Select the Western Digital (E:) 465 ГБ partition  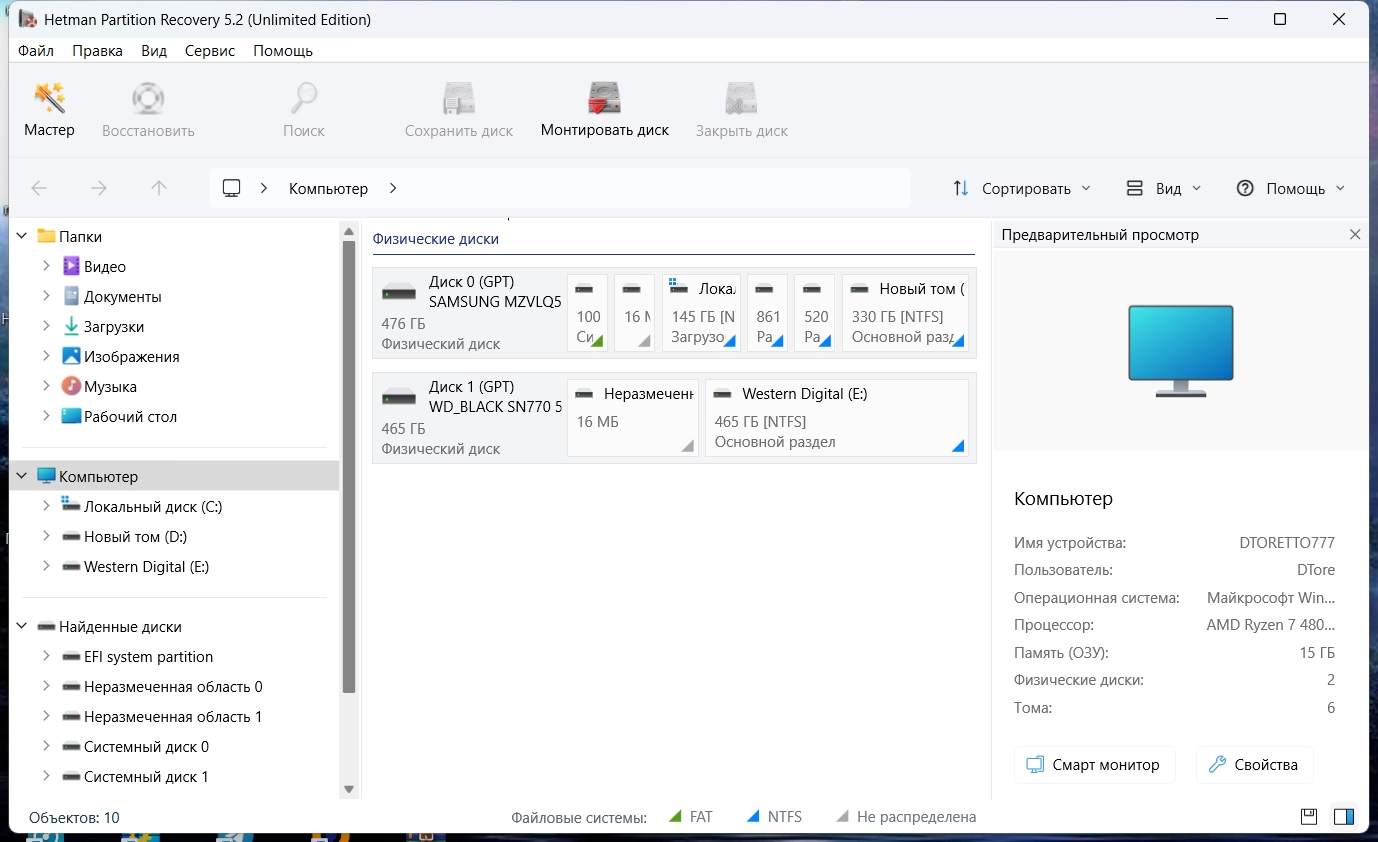[x=836, y=417]
